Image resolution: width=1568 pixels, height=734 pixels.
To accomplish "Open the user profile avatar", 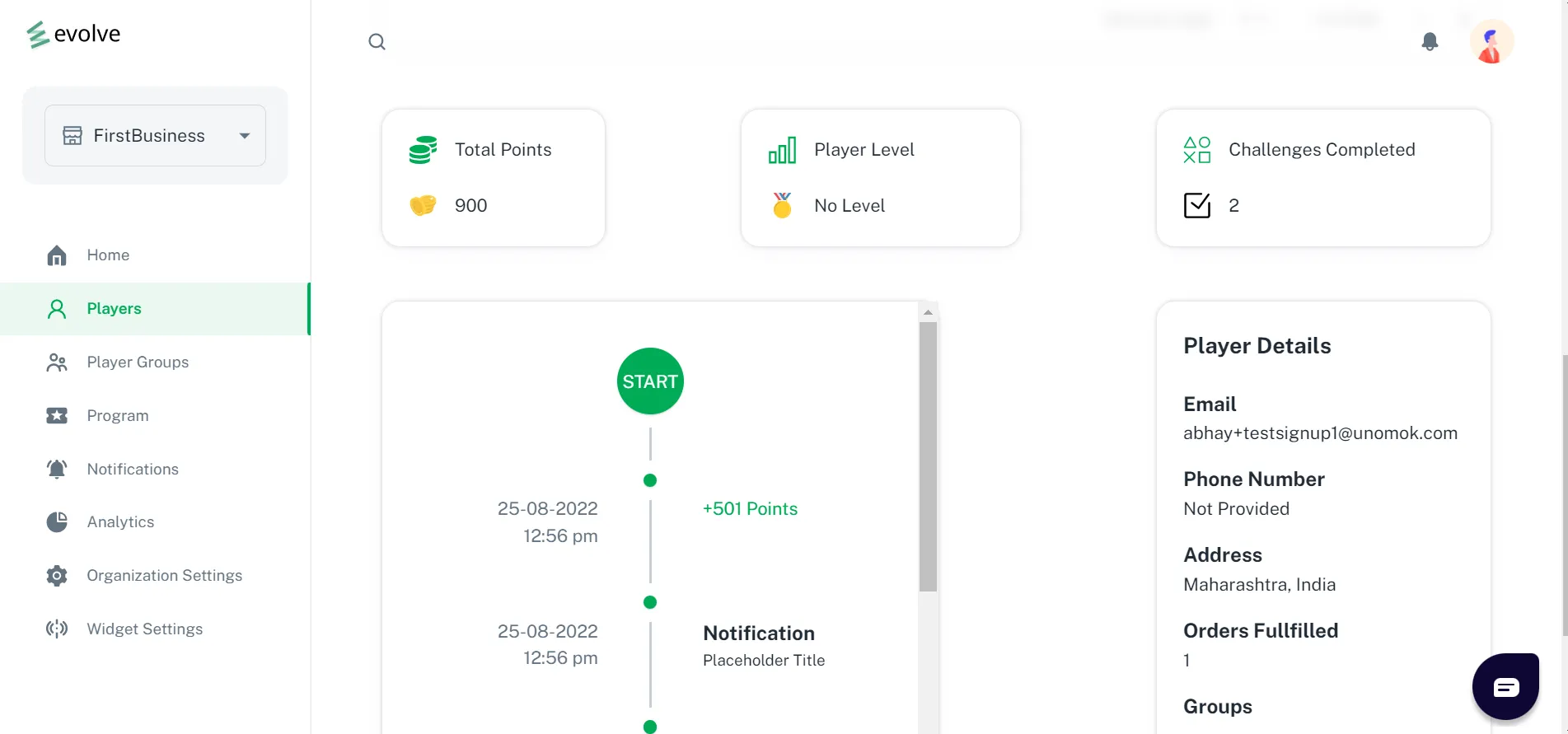I will [1491, 42].
